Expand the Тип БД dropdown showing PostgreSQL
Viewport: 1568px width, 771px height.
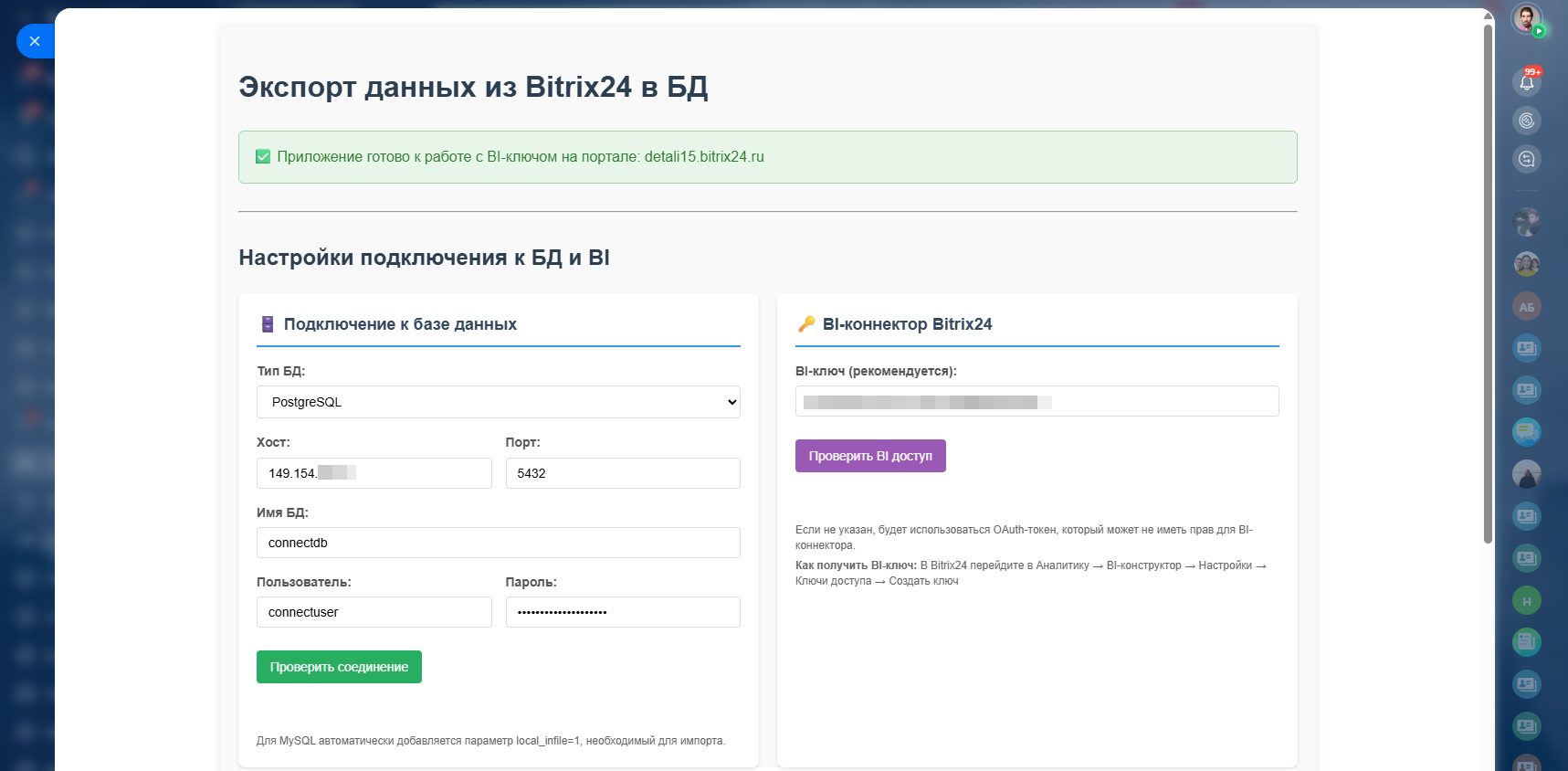pyautogui.click(x=498, y=402)
